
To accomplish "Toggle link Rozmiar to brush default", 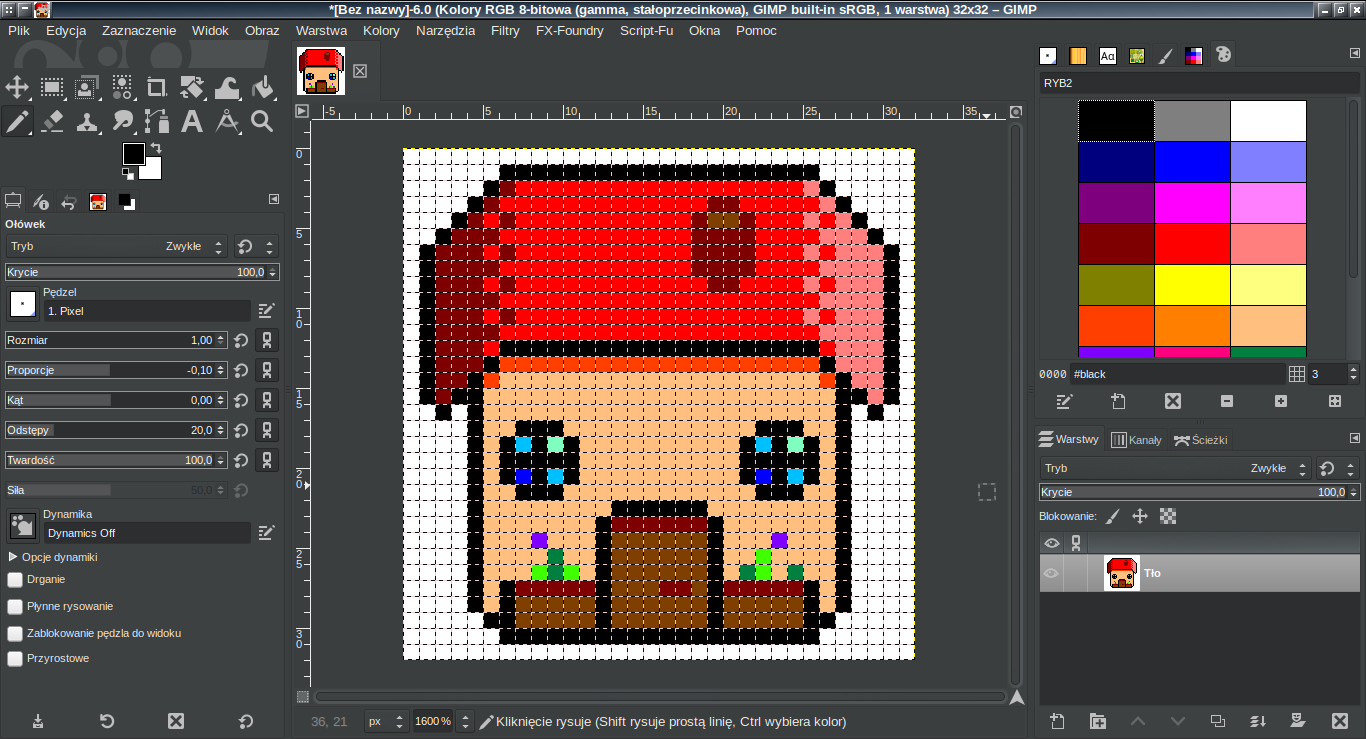I will [x=267, y=340].
